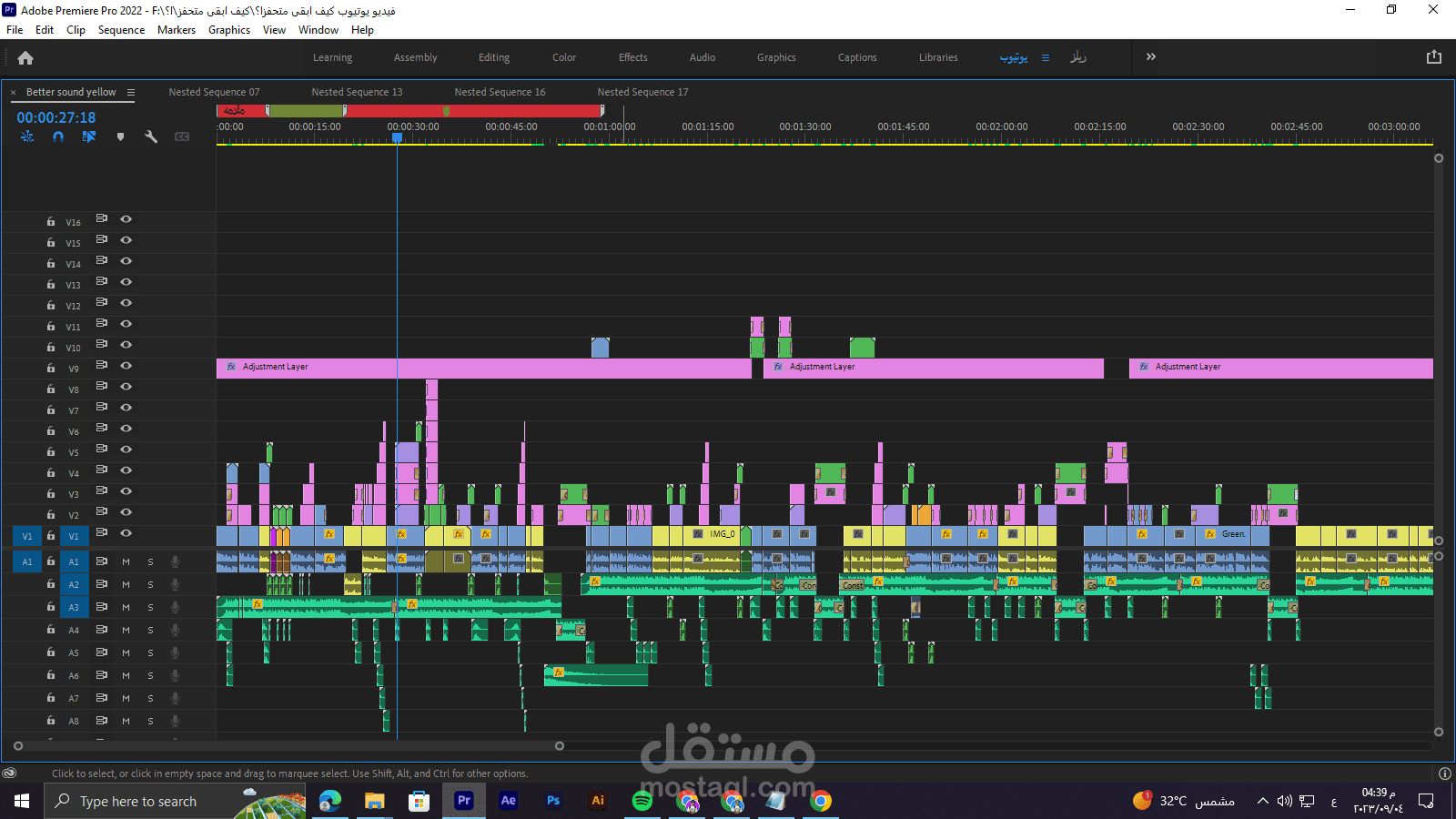1456x819 pixels.
Task: Open Better sound yellow panel menu
Action: pos(131,92)
